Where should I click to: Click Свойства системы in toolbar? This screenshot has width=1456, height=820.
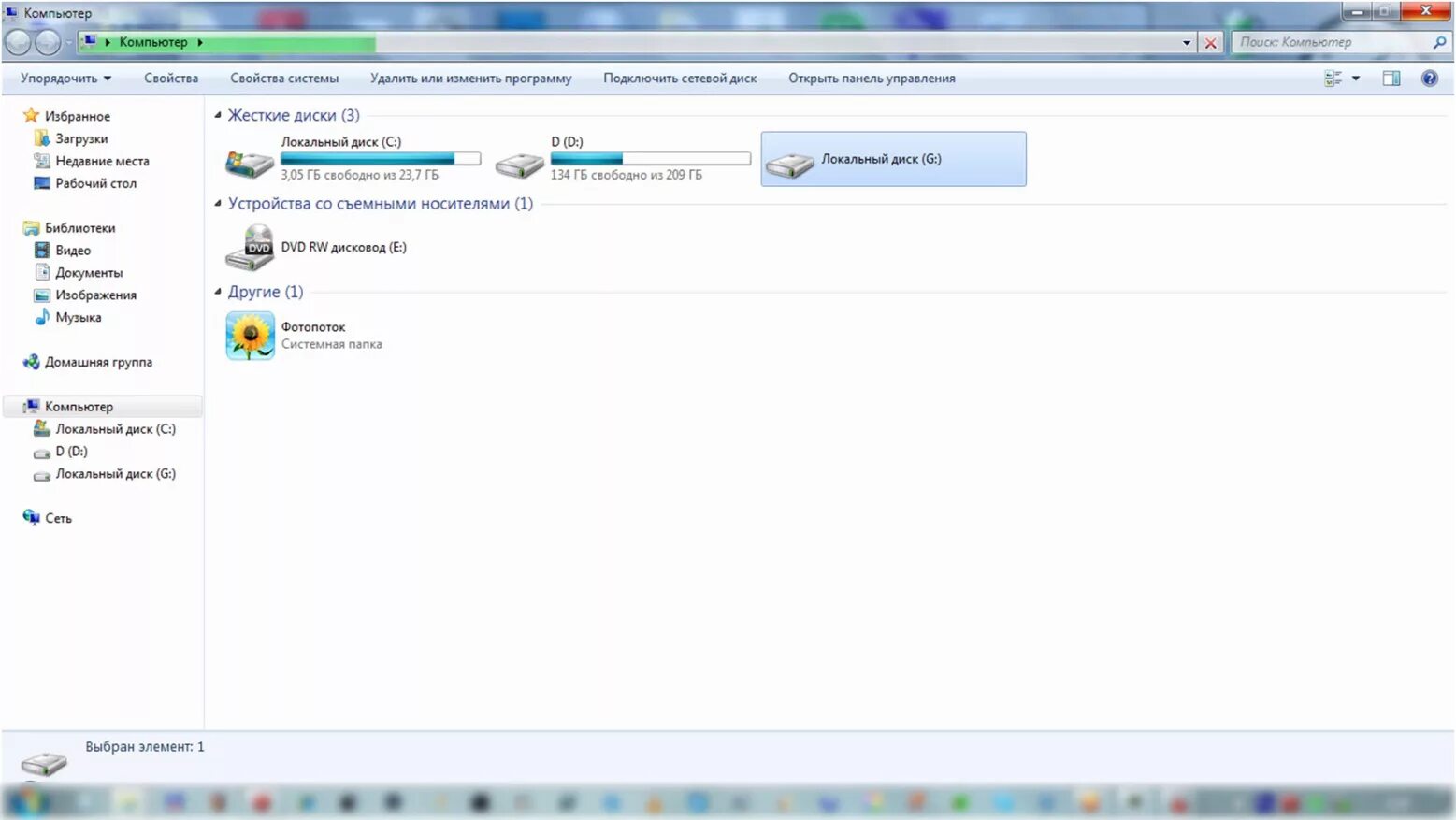pyautogui.click(x=284, y=79)
